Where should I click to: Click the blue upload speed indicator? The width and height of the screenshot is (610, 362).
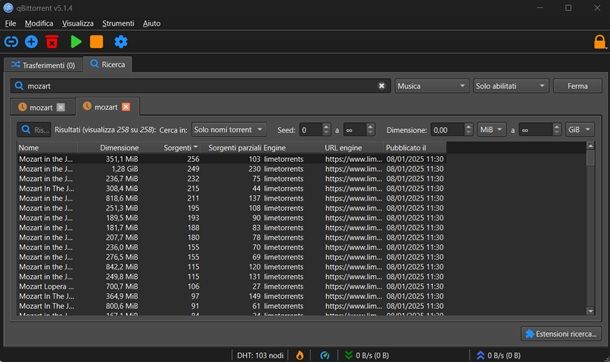click(498, 355)
